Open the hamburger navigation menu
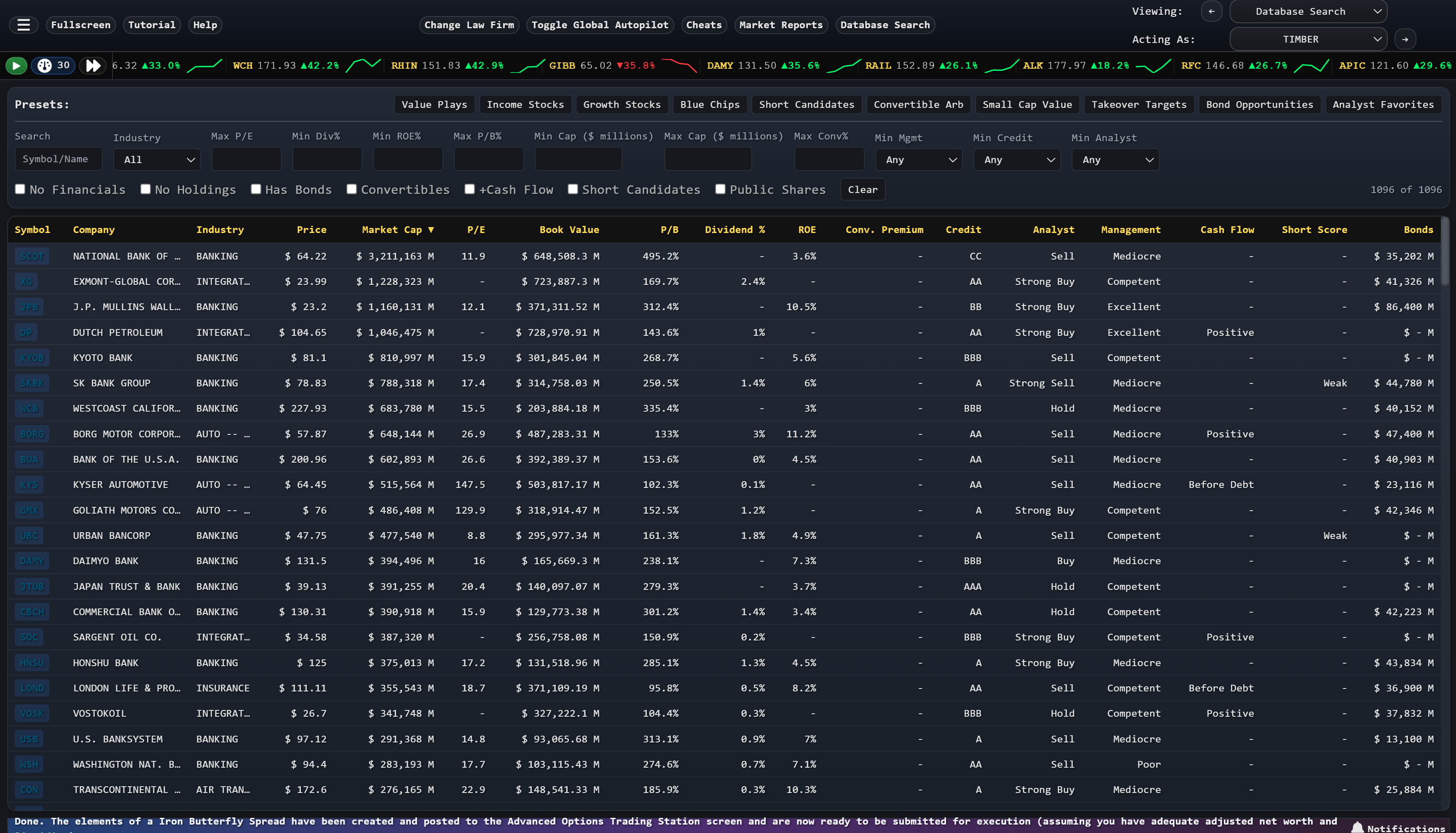The height and width of the screenshot is (833, 1456). coord(24,24)
